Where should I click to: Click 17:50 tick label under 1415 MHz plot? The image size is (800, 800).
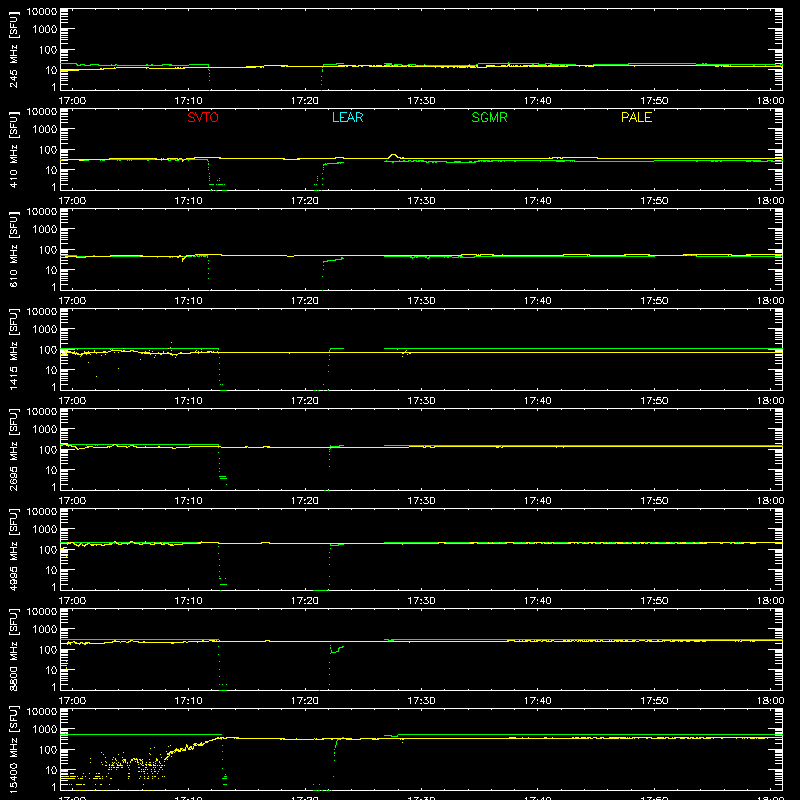tap(654, 401)
